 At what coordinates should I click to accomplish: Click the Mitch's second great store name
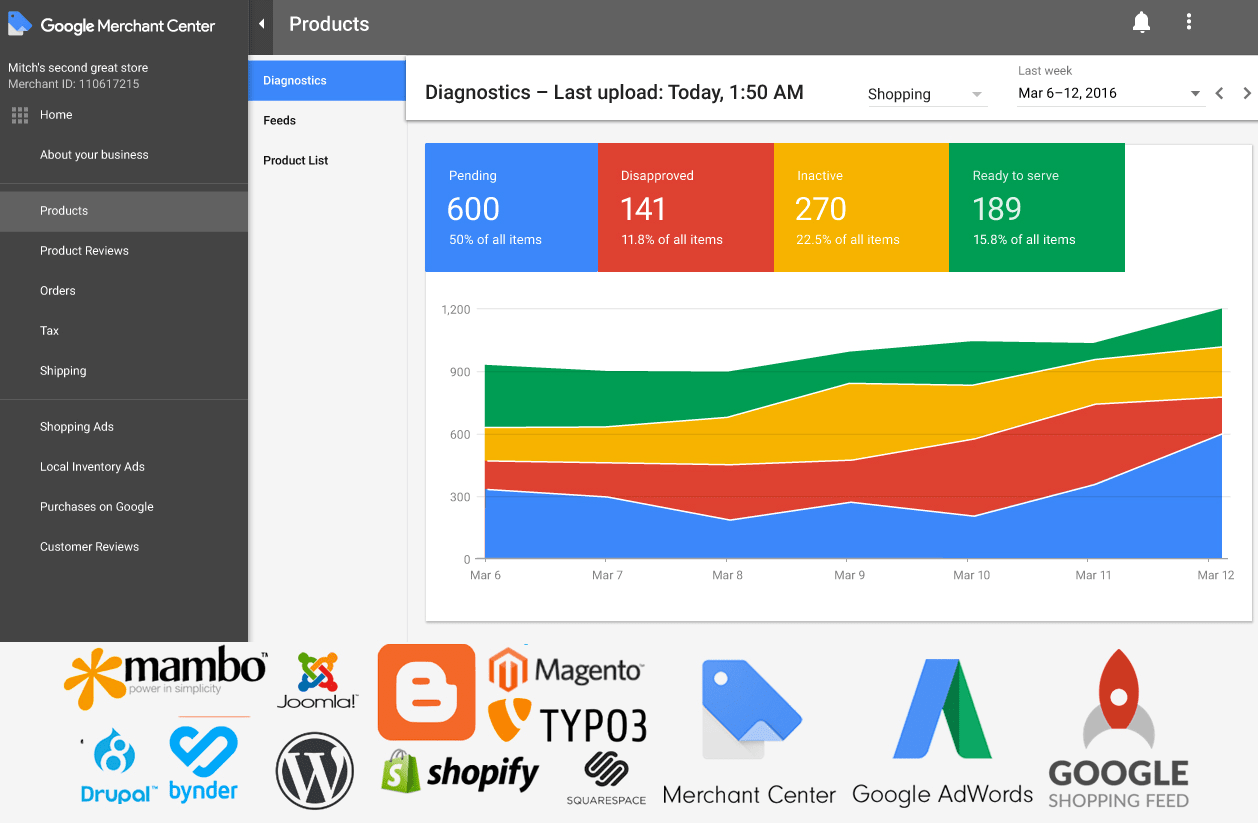[x=78, y=68]
